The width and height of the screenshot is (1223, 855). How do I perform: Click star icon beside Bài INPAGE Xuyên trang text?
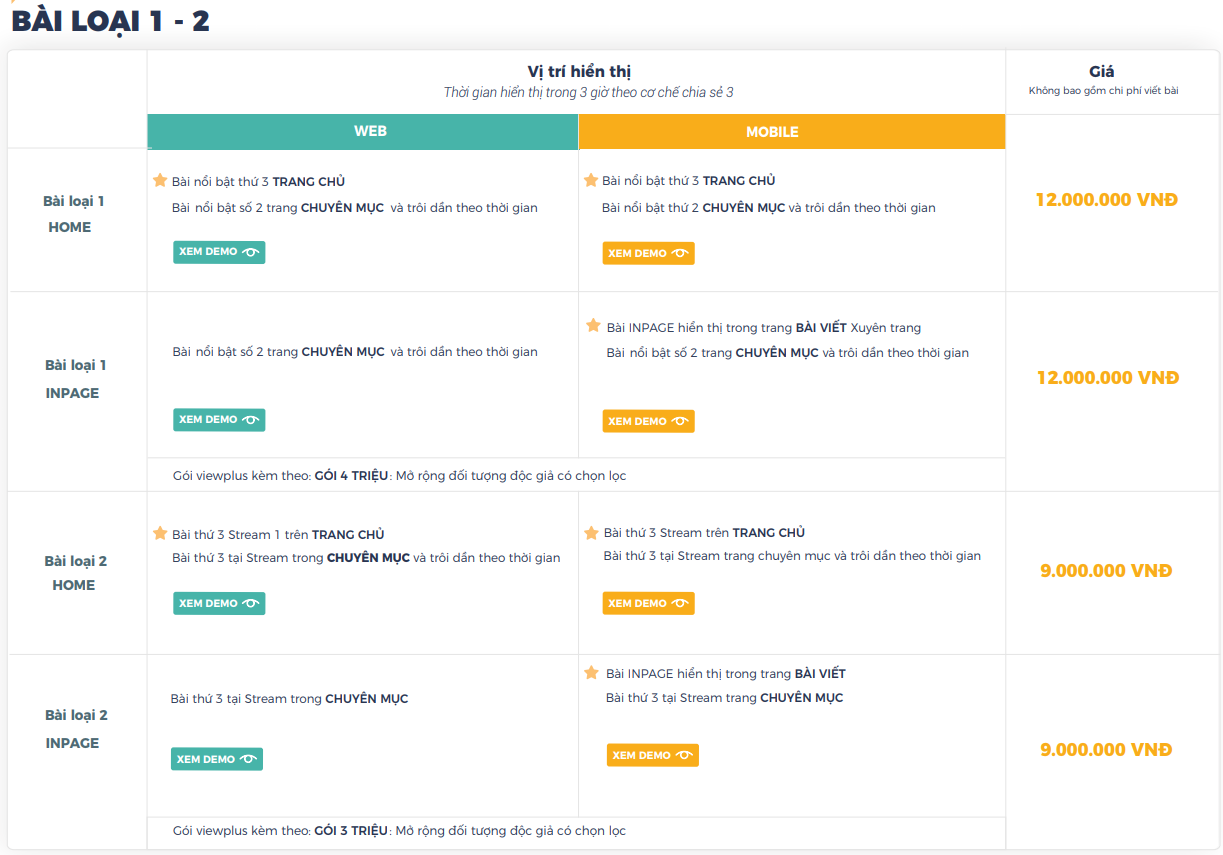coord(593,326)
